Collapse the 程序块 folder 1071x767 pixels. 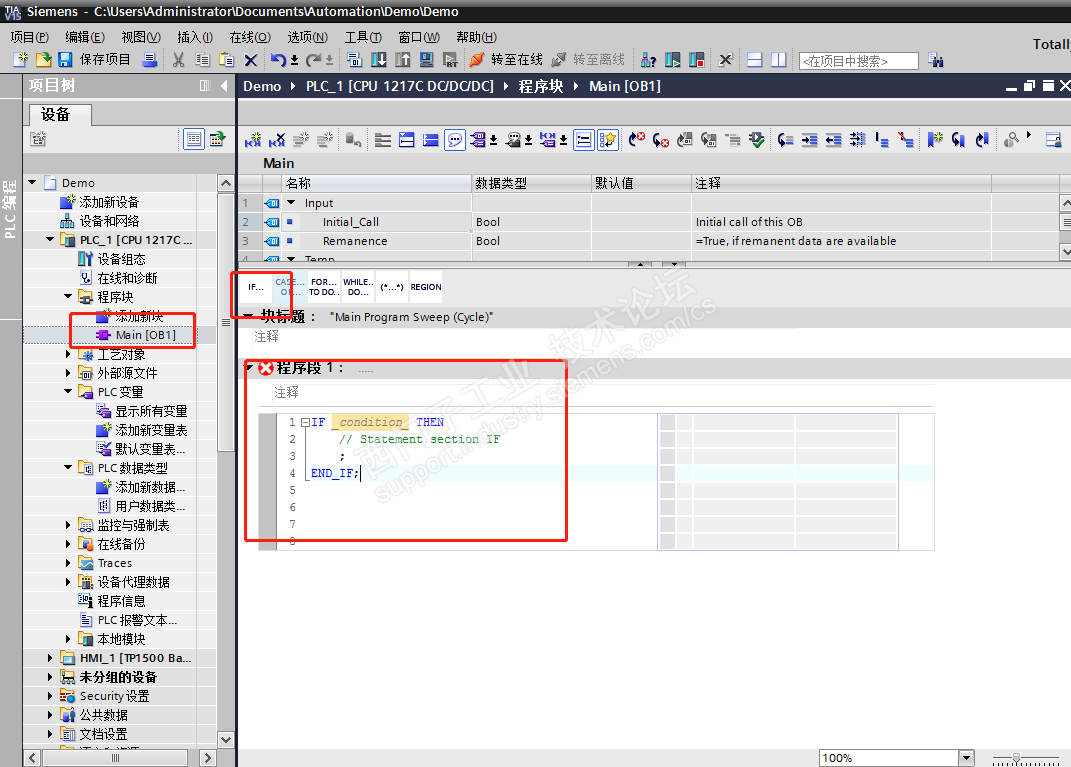(x=68, y=296)
